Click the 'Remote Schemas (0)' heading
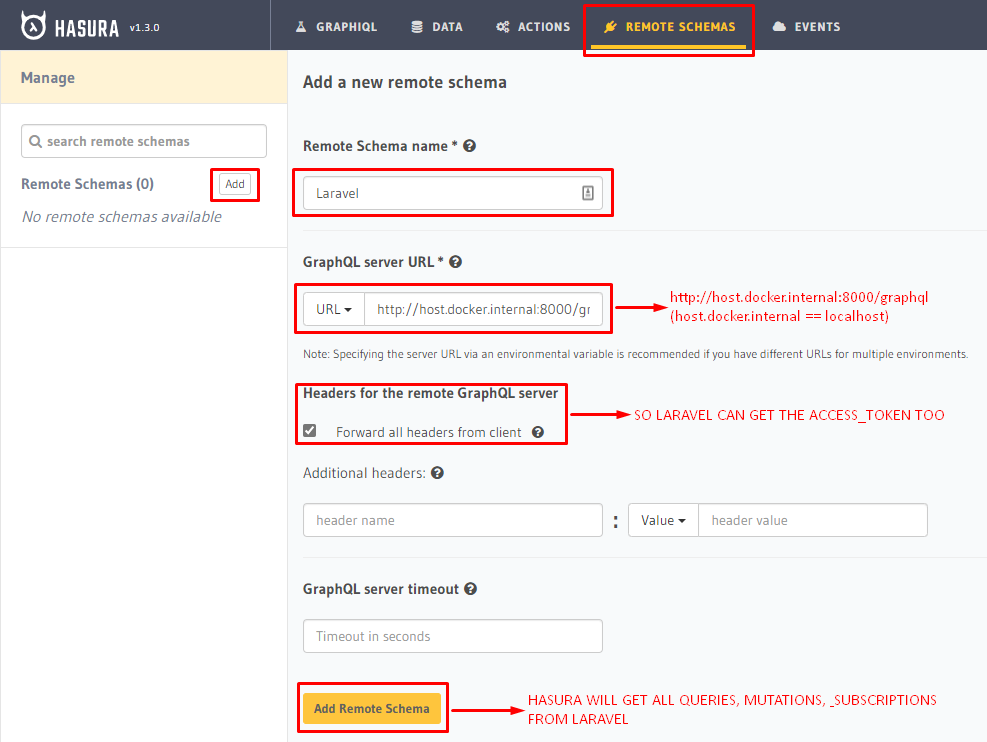This screenshot has height=742, width=987. pyautogui.click(x=87, y=184)
